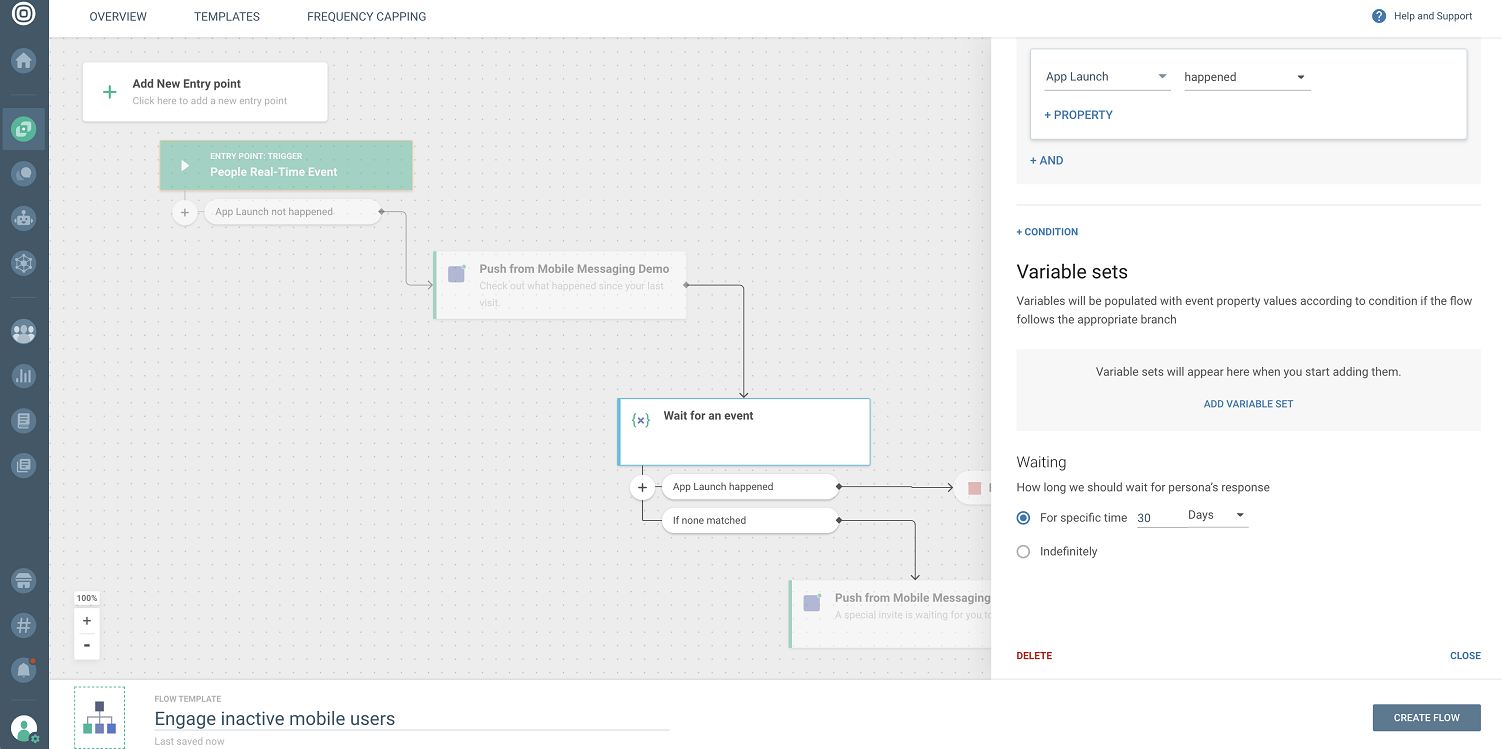Click the Add Variable Set link
Image resolution: width=1502 pixels, height=749 pixels.
(1248, 404)
